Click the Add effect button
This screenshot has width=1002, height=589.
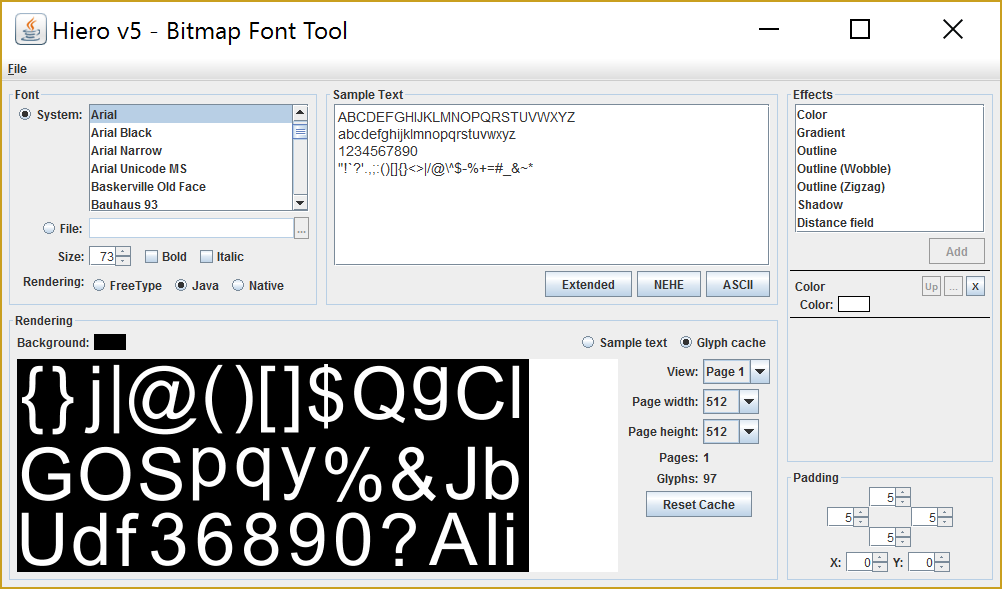pos(957,251)
